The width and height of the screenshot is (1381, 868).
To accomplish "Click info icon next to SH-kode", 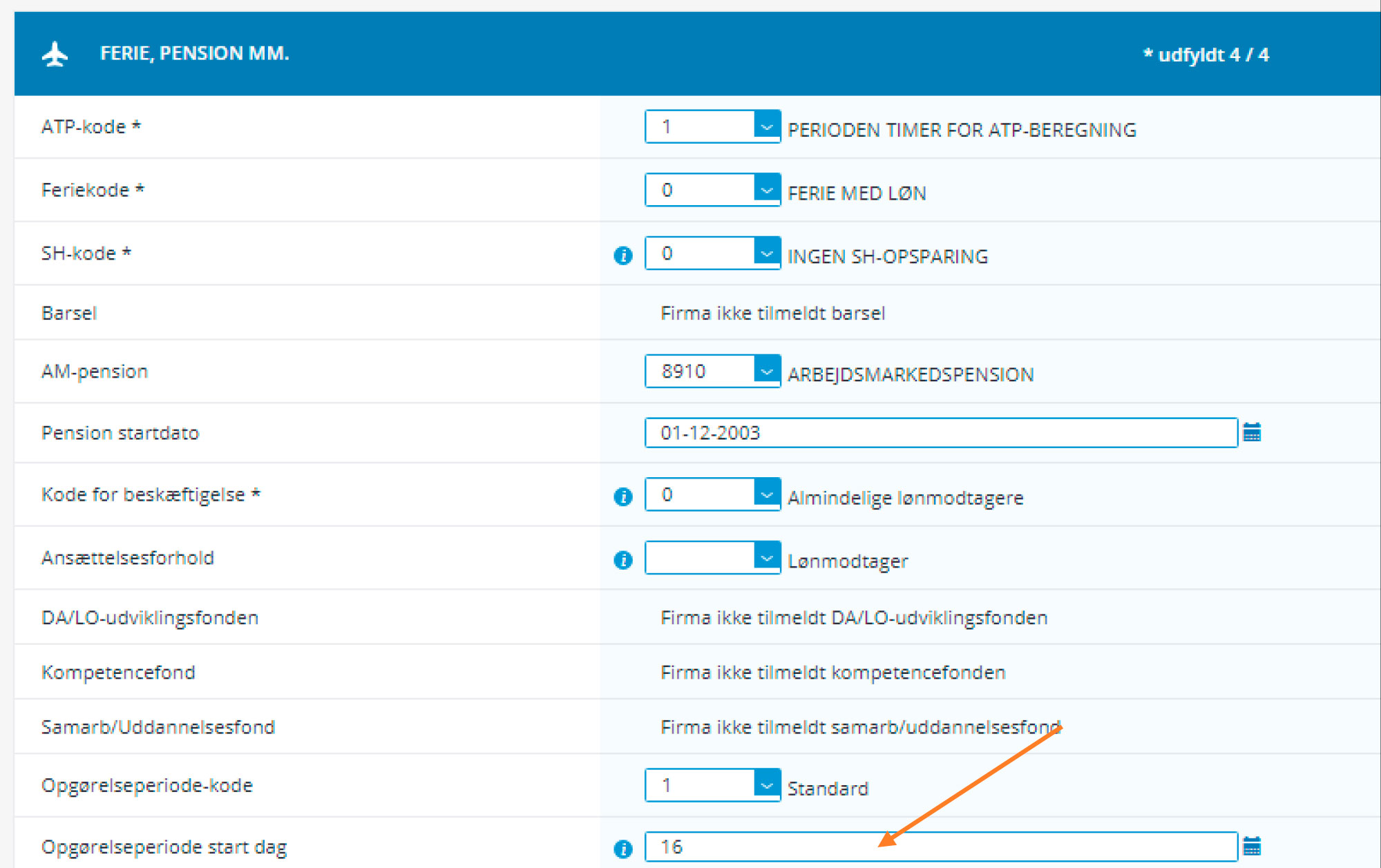I will point(622,255).
